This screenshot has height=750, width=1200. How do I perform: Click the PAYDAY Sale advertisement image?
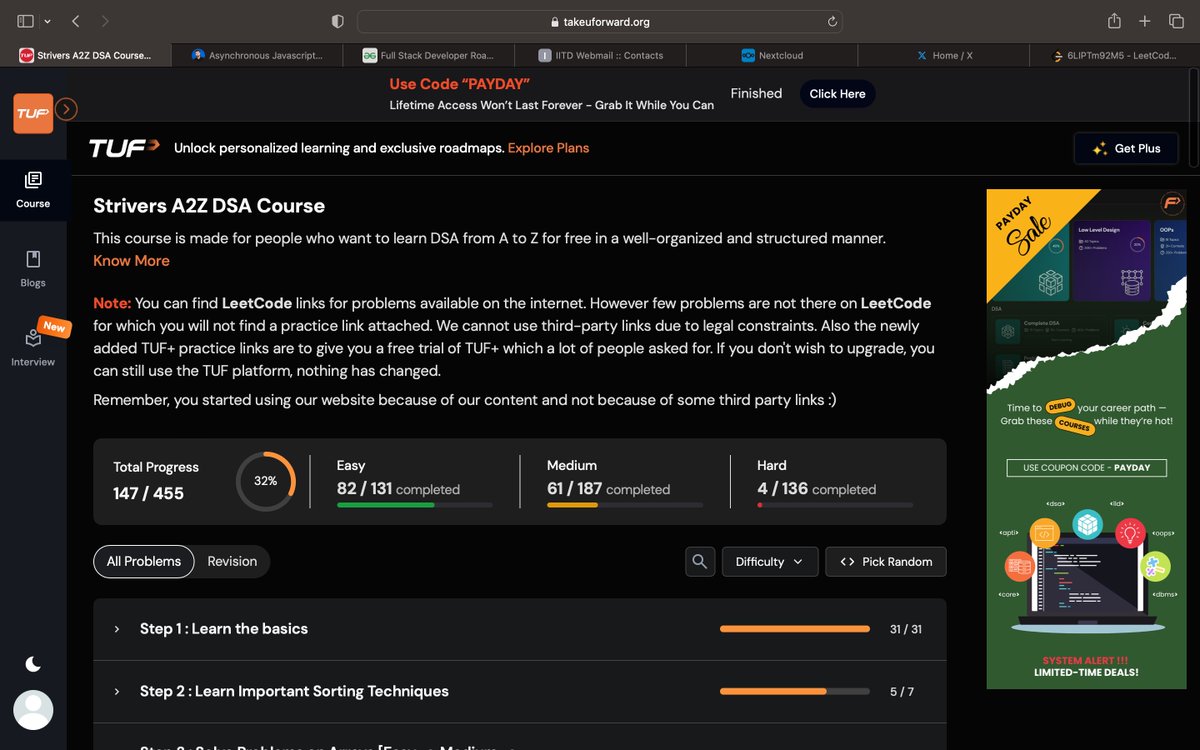1087,439
